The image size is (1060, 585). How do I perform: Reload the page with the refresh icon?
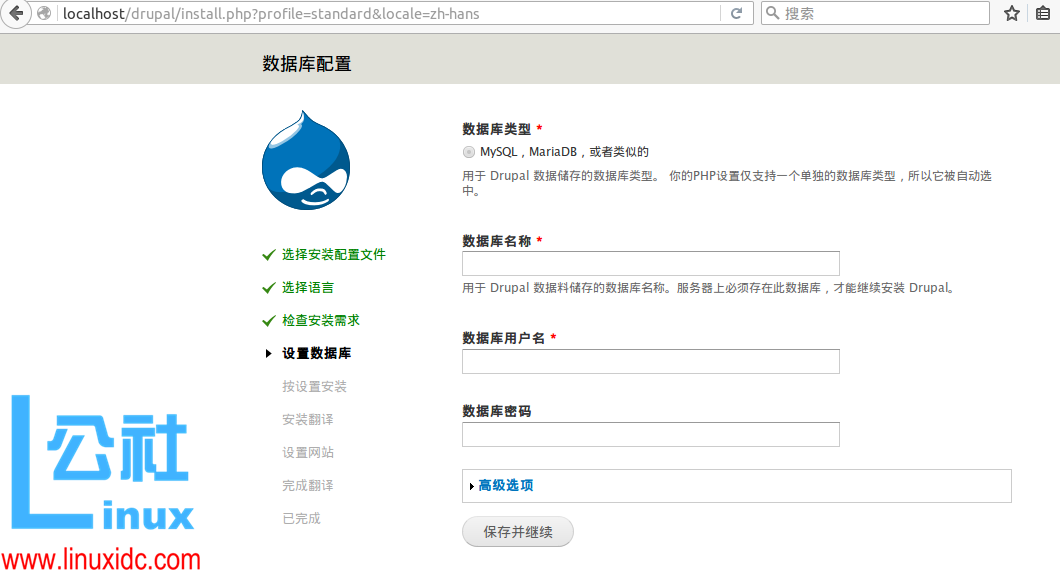735,14
